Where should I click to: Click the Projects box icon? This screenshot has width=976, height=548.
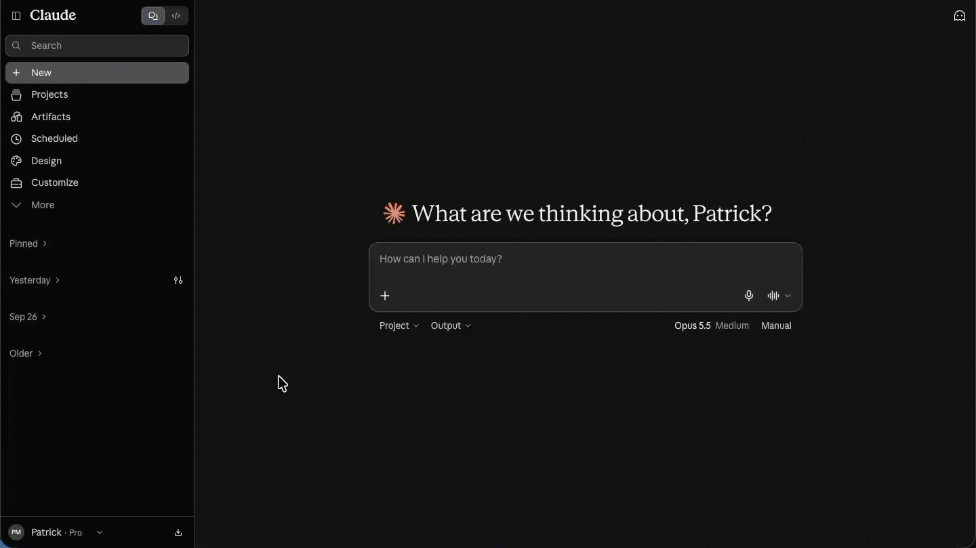coord(16,95)
